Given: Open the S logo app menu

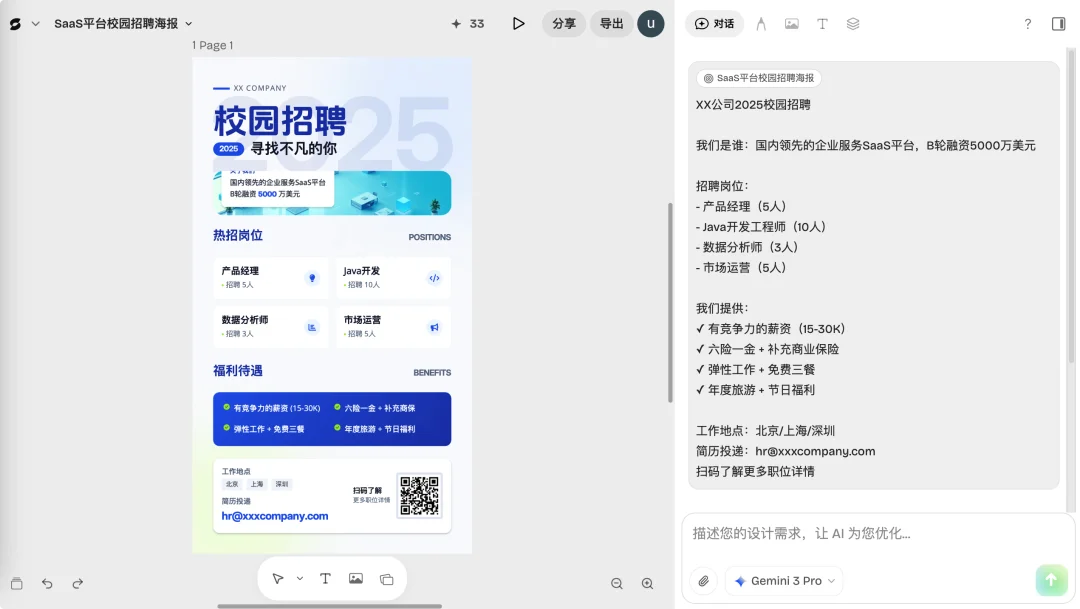Looking at the screenshot, I should [x=15, y=22].
